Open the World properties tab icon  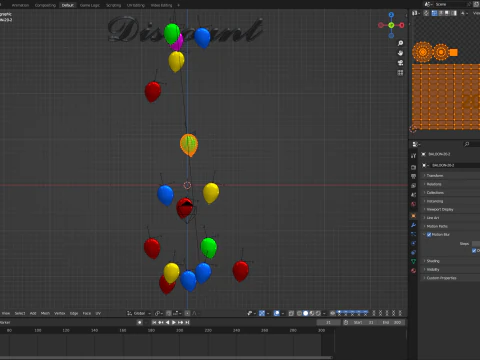point(414,204)
